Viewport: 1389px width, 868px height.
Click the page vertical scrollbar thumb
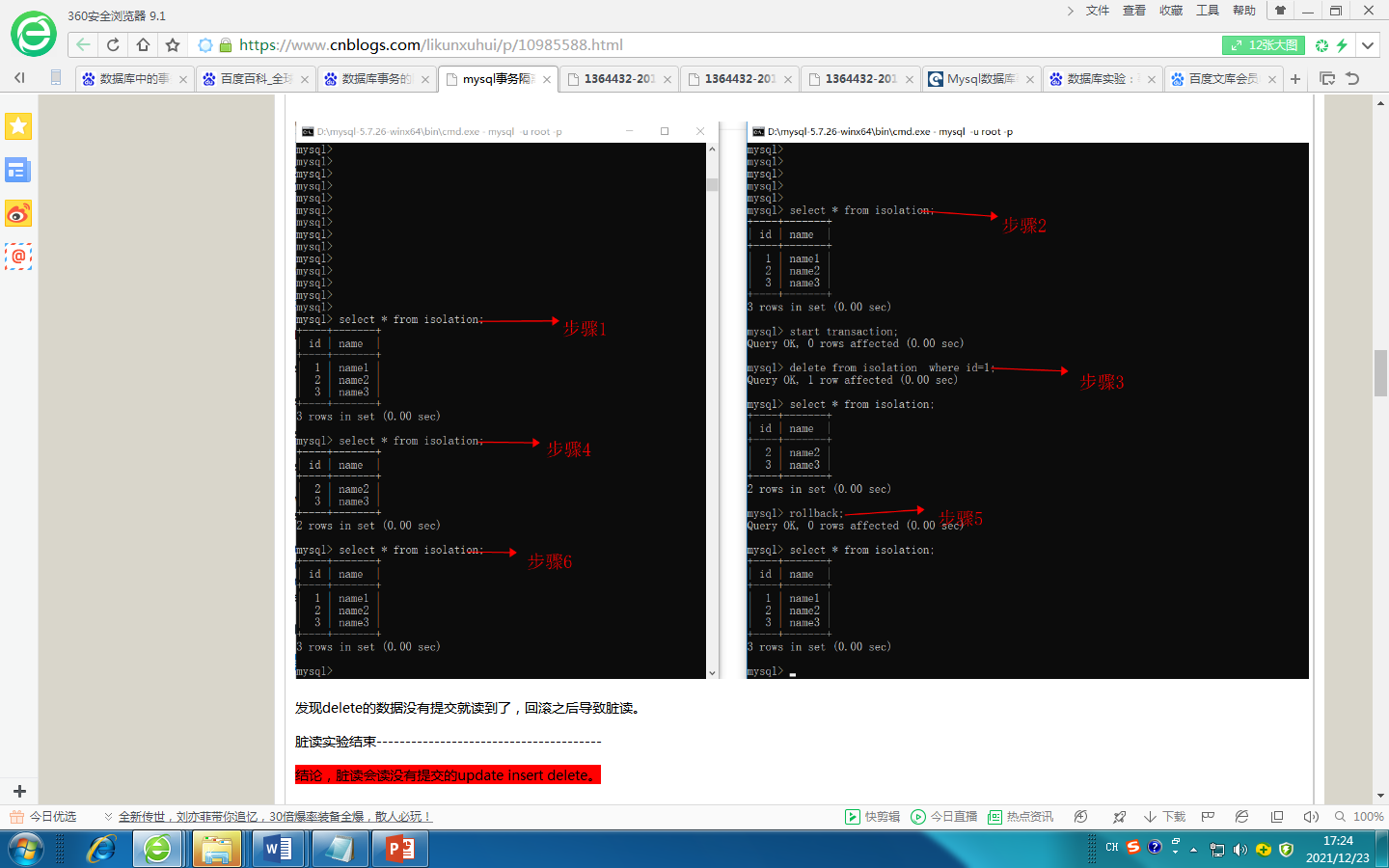[x=1380, y=373]
